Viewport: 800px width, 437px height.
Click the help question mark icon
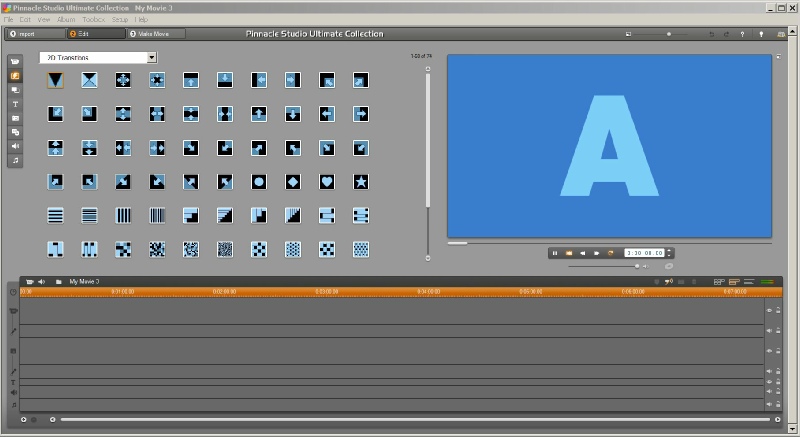click(x=742, y=34)
